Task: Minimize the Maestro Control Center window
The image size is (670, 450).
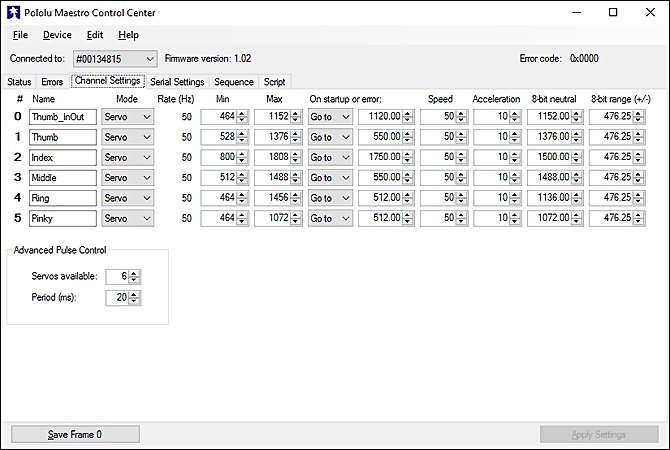Action: coord(576,12)
